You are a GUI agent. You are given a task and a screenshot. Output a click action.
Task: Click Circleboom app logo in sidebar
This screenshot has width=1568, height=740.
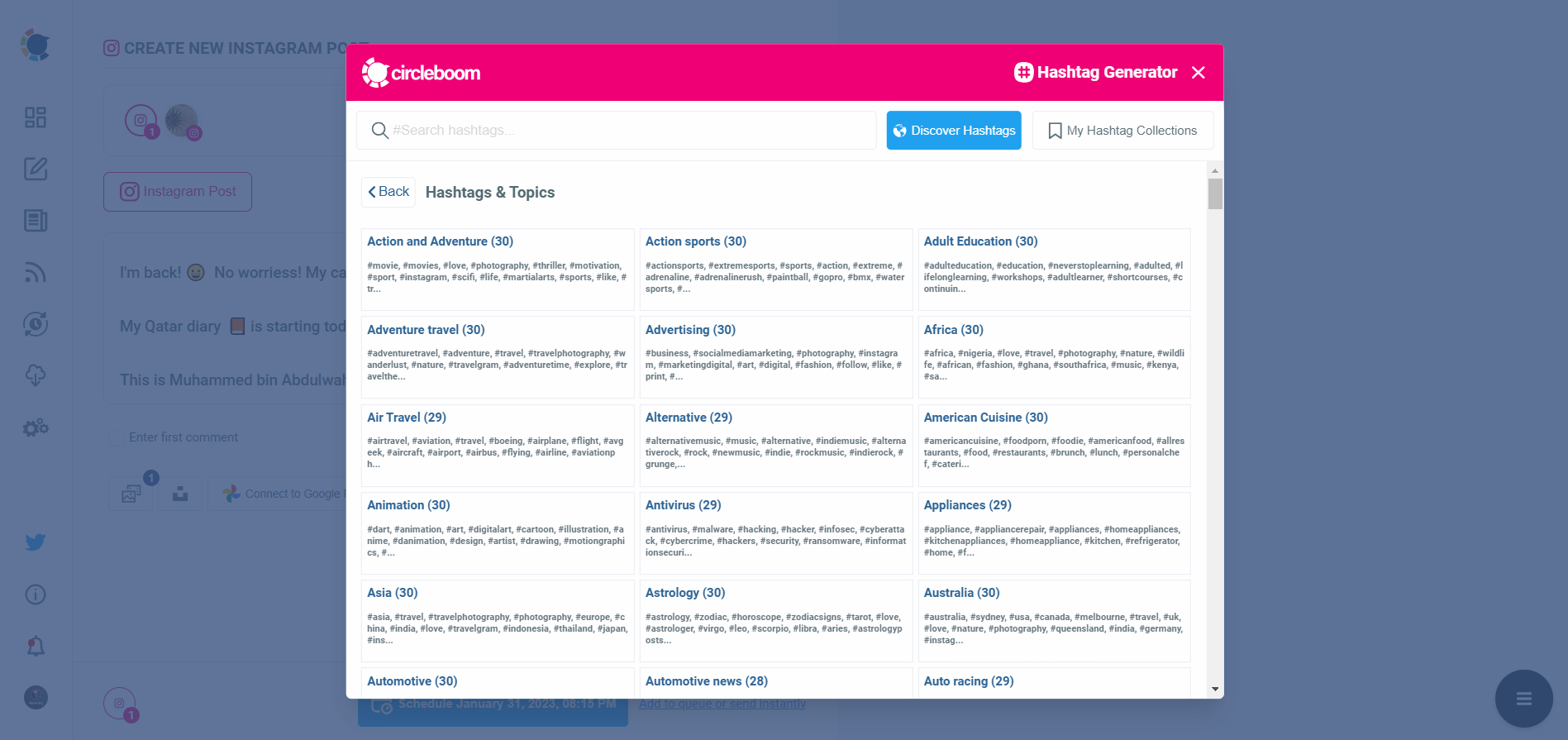click(36, 45)
